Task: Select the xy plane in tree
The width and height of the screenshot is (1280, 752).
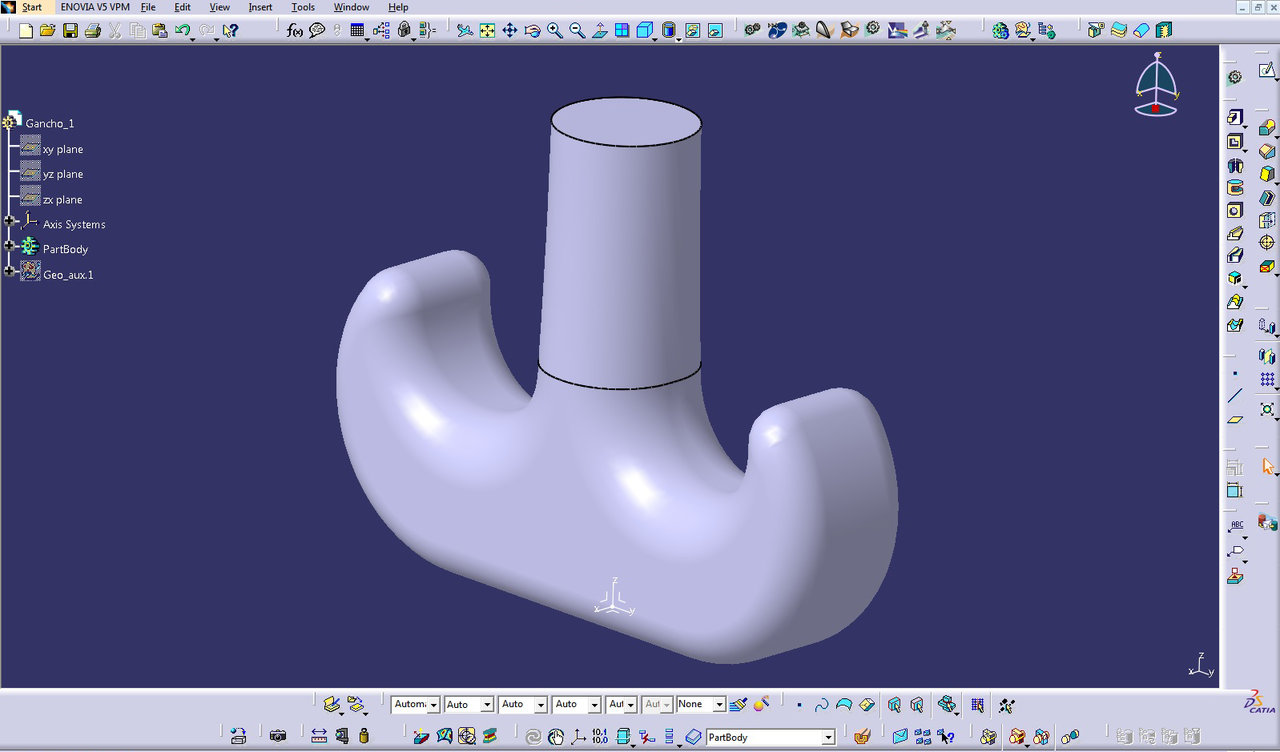Action: [x=63, y=149]
